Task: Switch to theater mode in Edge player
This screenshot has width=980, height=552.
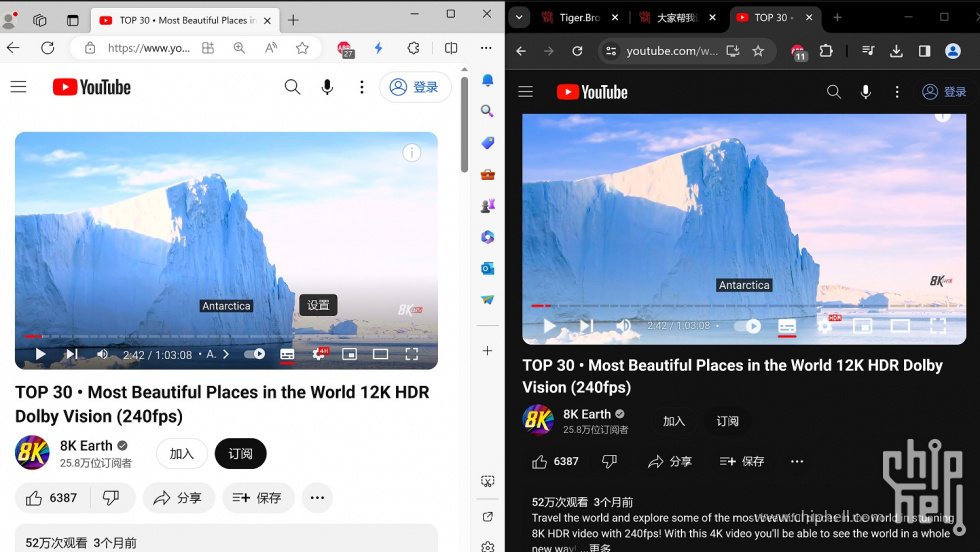Action: pos(380,354)
